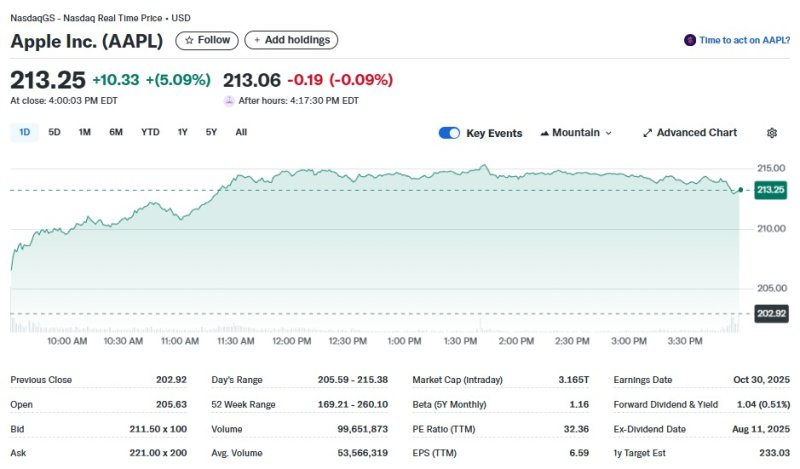800x469 pixels.
Task: Open chart settings gear icon
Action: [771, 133]
